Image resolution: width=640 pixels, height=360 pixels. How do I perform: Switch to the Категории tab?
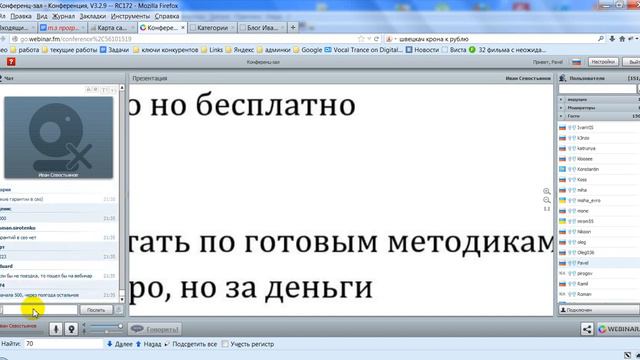[212, 28]
